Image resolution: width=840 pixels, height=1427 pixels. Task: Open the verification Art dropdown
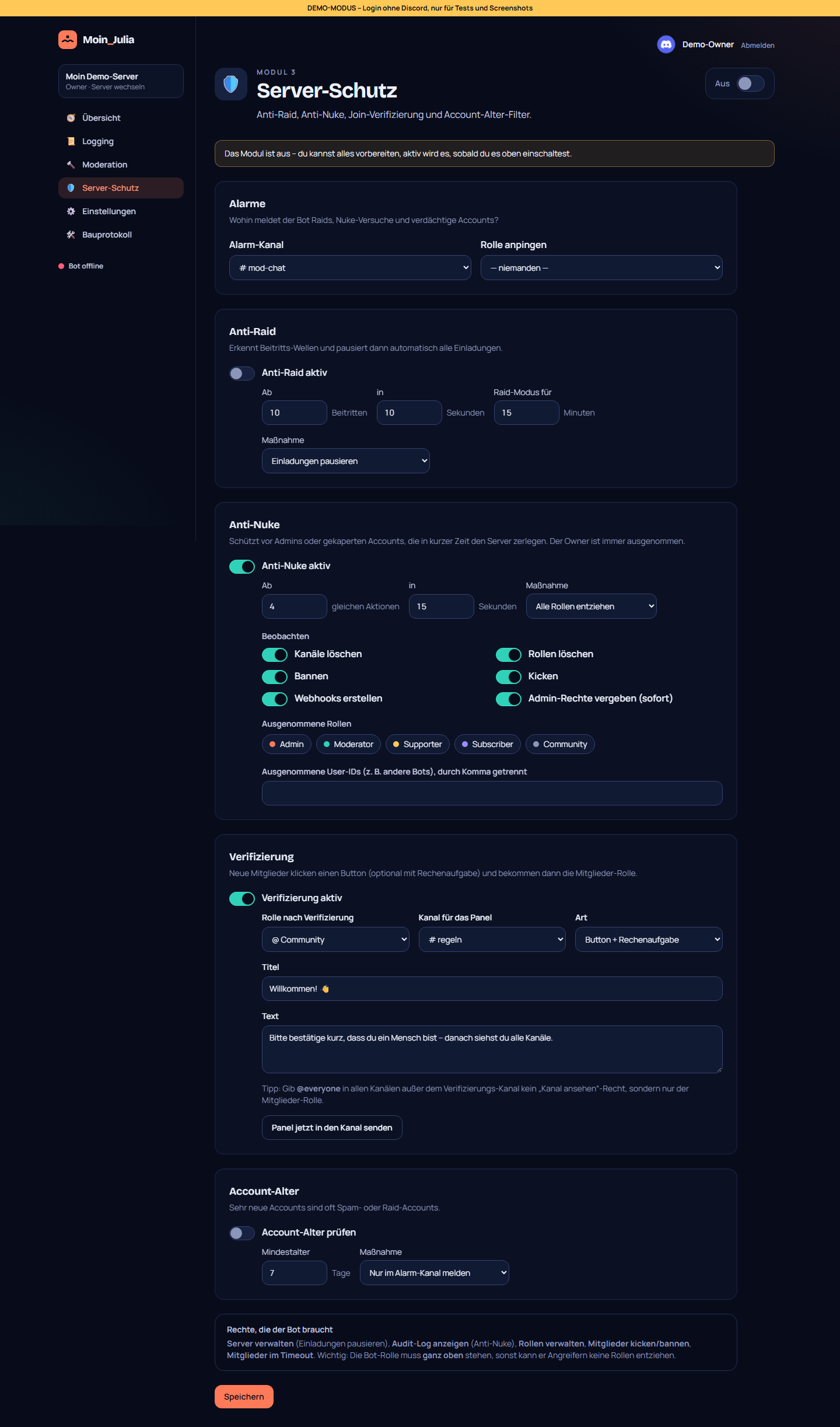pyautogui.click(x=649, y=940)
